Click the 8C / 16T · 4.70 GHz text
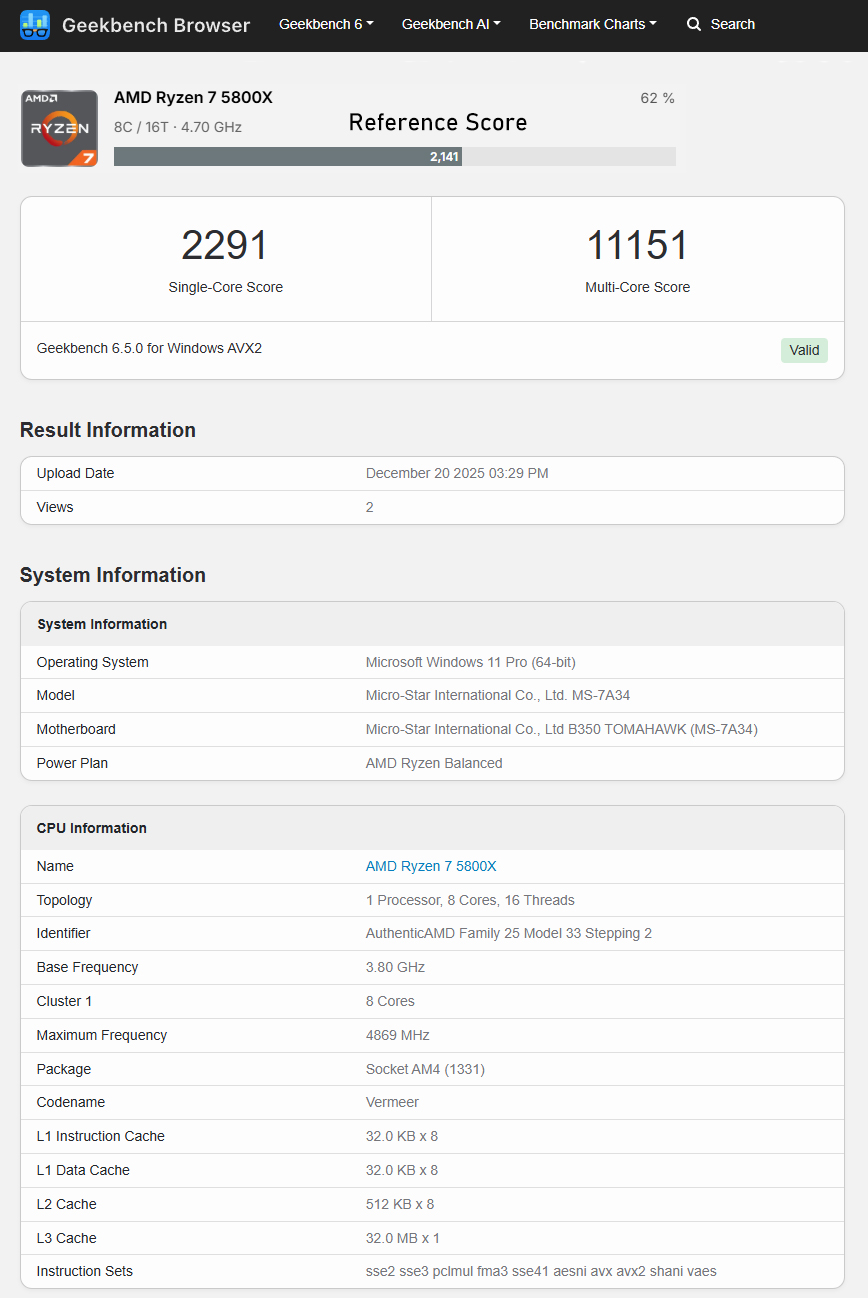Image resolution: width=868 pixels, height=1298 pixels. pos(178,127)
